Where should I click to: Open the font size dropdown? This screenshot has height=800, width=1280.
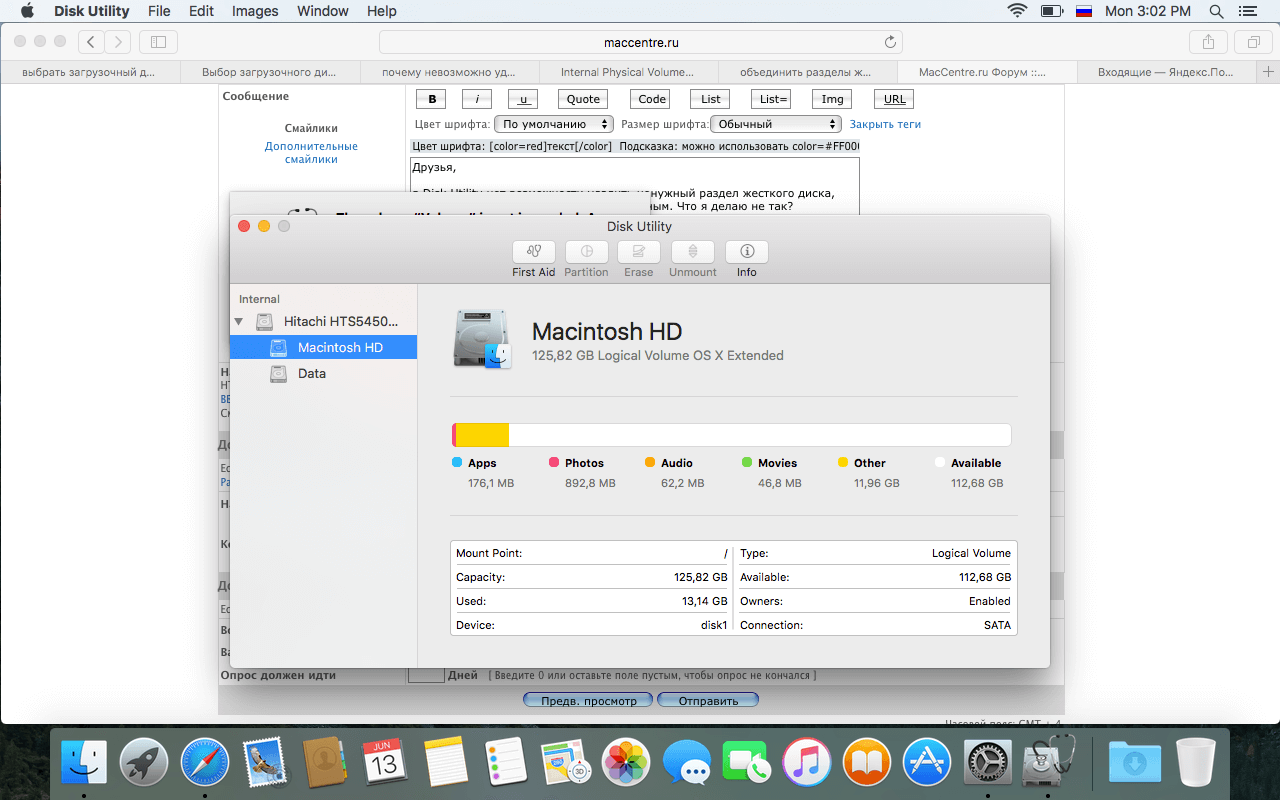776,124
